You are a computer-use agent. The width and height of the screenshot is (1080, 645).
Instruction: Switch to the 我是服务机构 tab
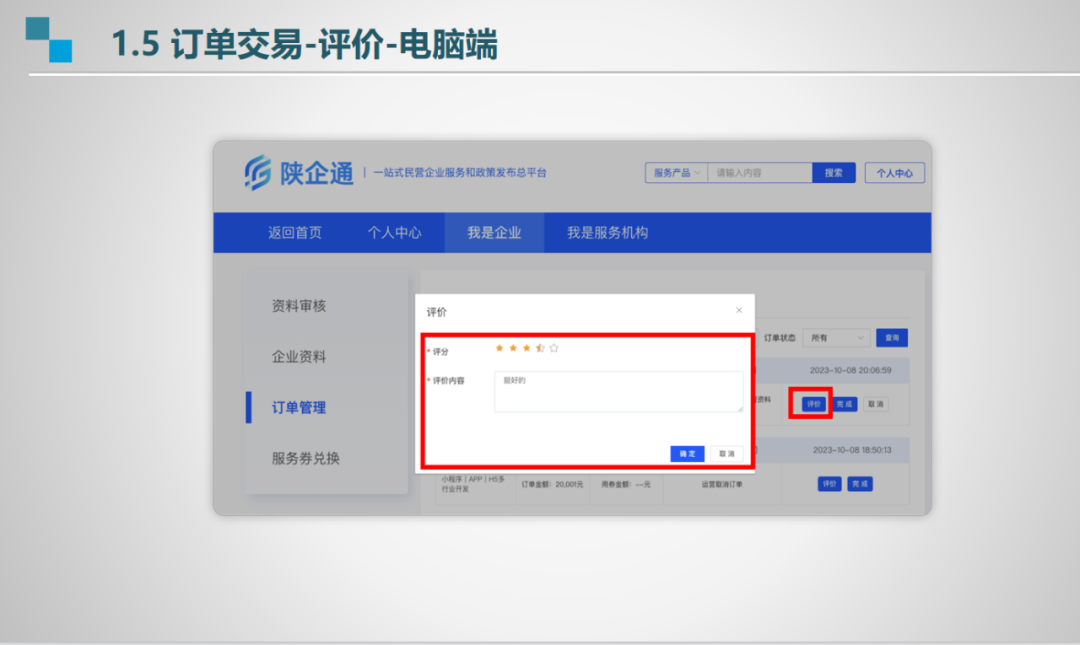coord(607,232)
